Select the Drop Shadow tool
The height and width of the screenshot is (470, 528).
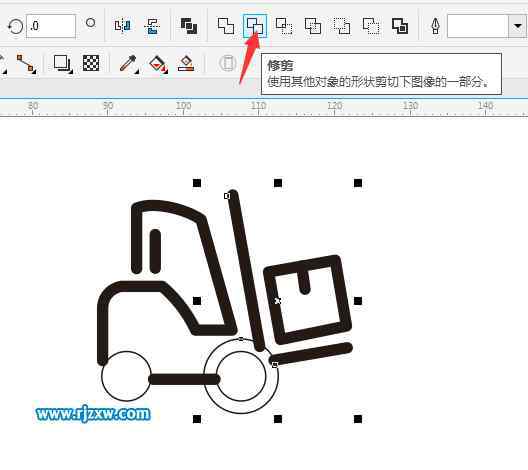click(x=62, y=63)
